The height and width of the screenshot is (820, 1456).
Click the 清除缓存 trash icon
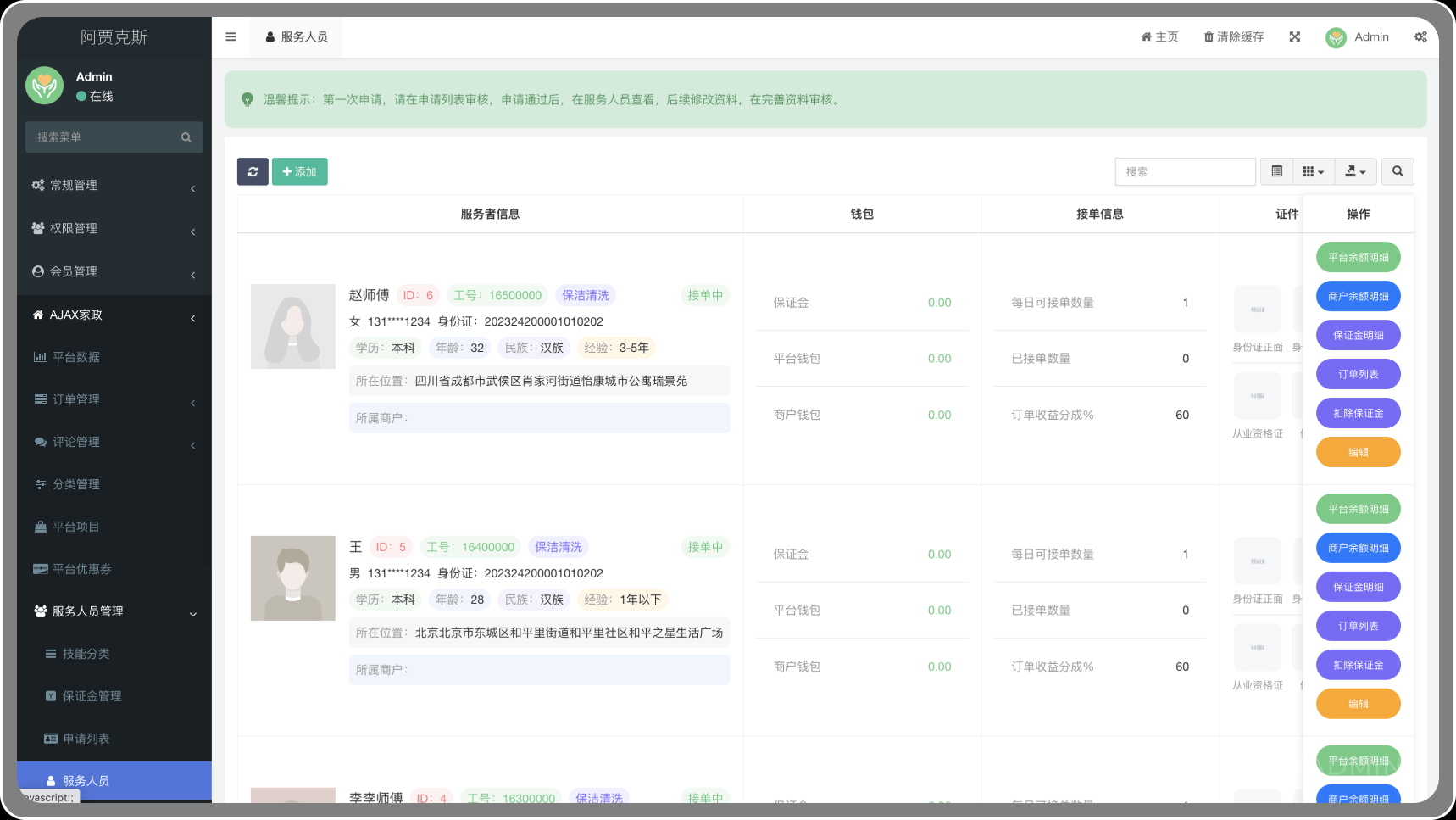point(1209,37)
